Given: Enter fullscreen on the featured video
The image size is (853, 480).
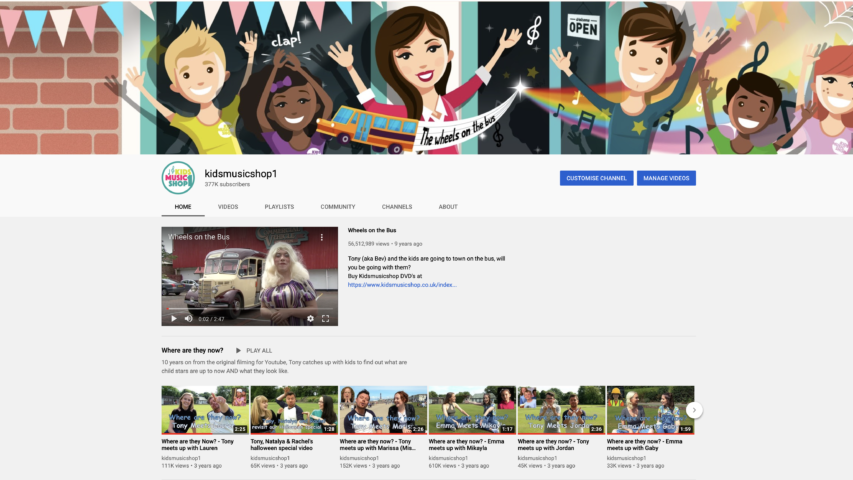Looking at the screenshot, I should [x=325, y=319].
